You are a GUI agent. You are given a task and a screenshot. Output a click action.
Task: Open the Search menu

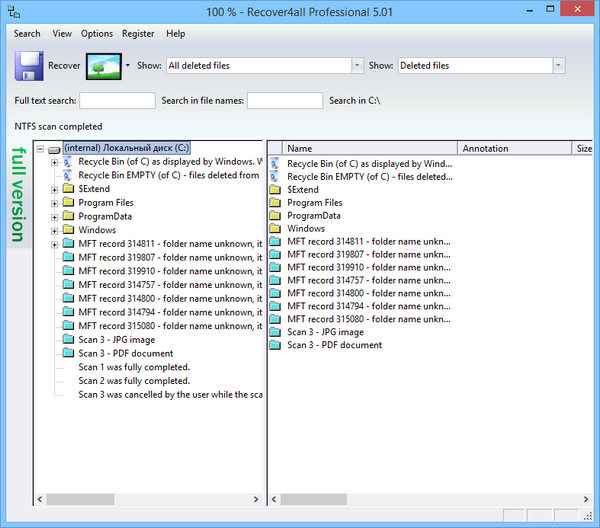pos(27,33)
